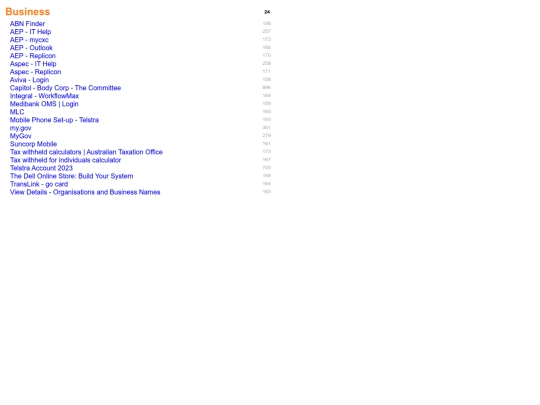Follow the TransLink - go card link
This screenshot has height=405, width=540.
(x=39, y=184)
